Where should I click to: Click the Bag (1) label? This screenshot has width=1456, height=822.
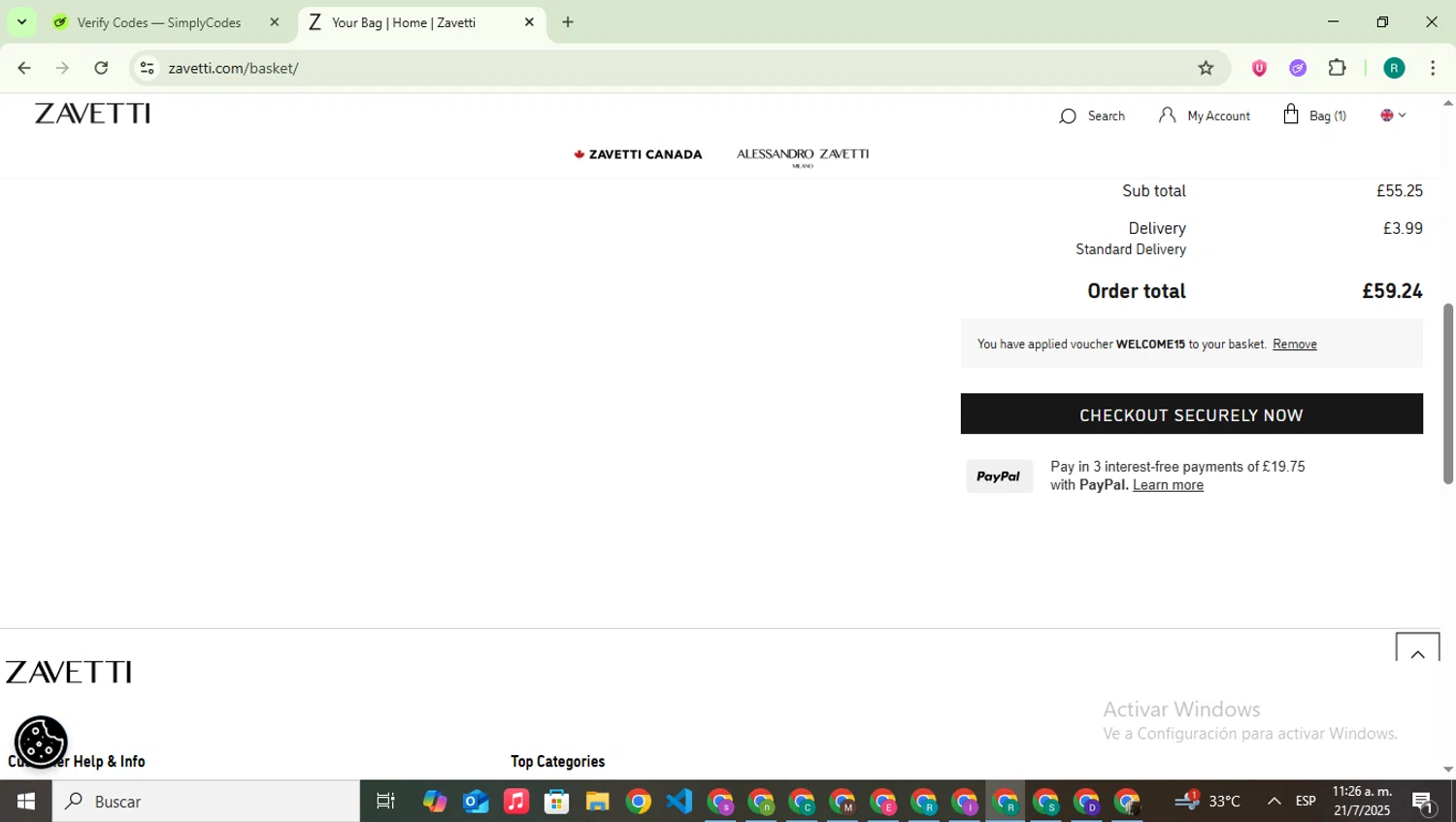[x=1327, y=115]
